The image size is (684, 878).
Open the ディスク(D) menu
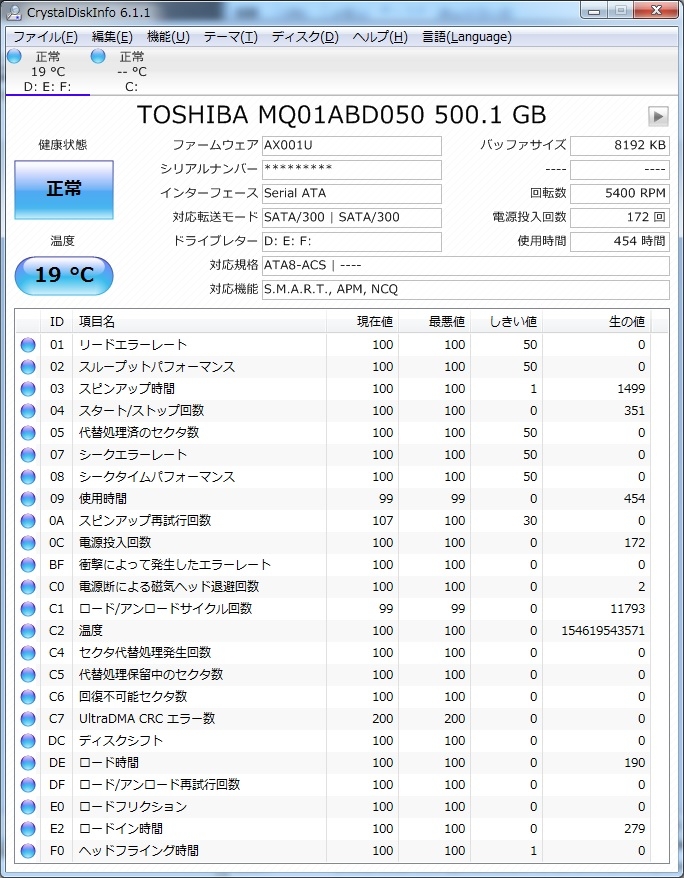click(x=305, y=37)
